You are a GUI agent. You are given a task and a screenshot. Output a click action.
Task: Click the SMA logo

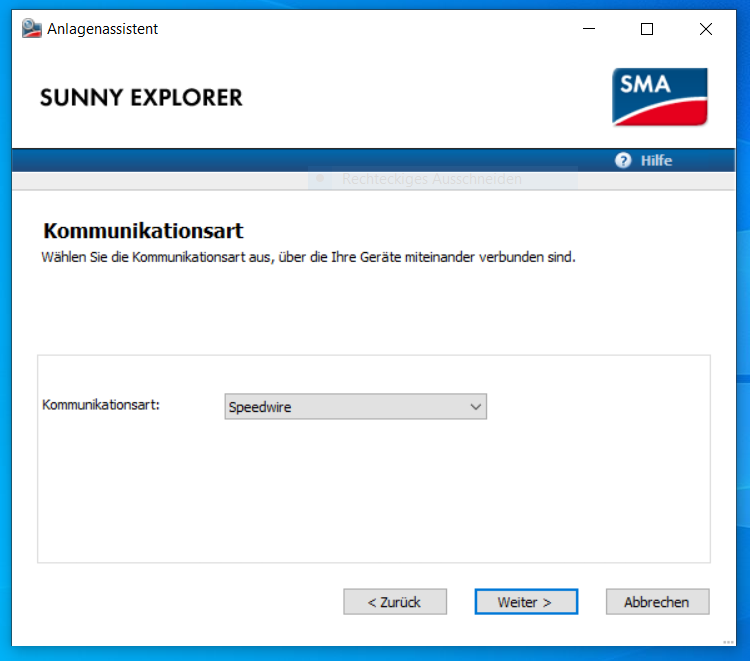click(x=660, y=97)
